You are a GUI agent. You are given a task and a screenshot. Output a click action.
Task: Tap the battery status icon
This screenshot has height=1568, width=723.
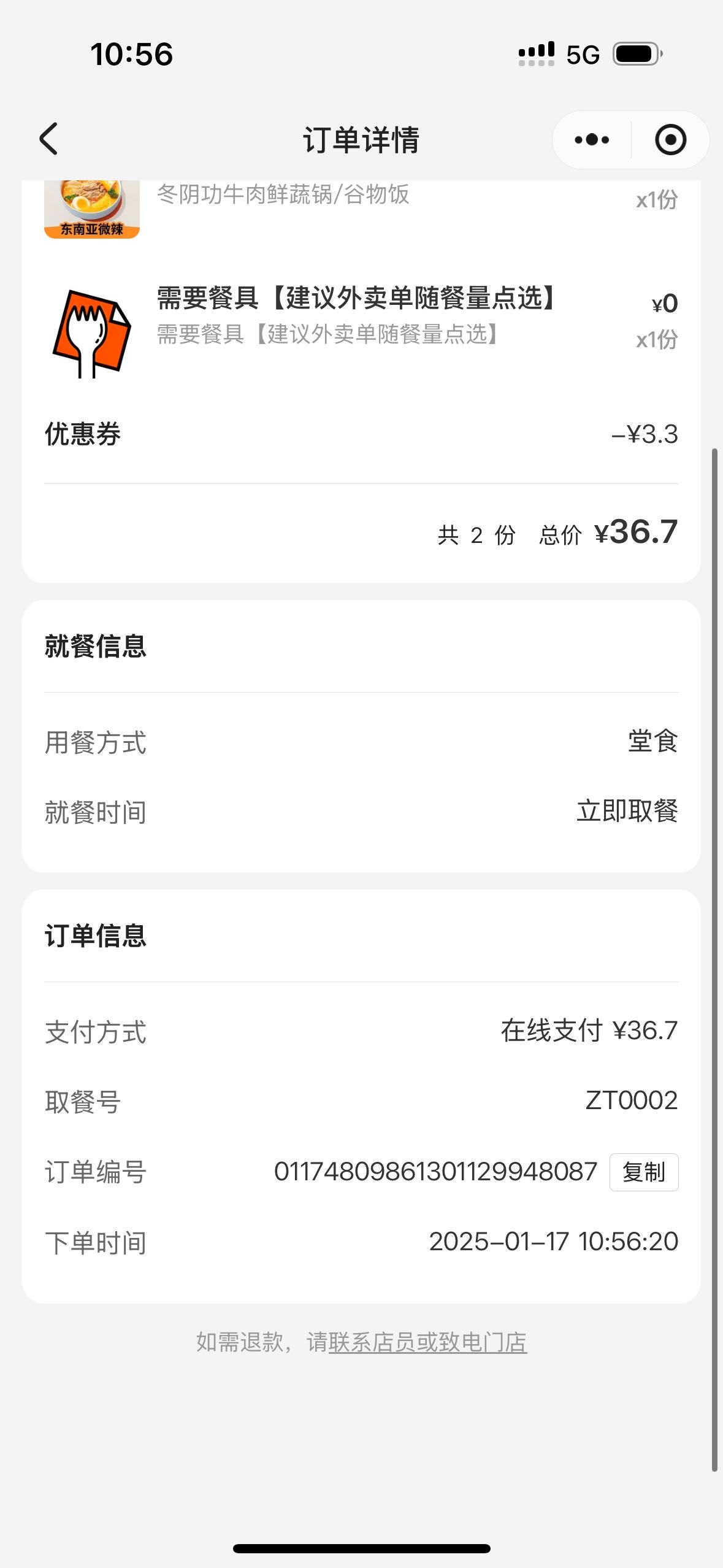click(638, 54)
